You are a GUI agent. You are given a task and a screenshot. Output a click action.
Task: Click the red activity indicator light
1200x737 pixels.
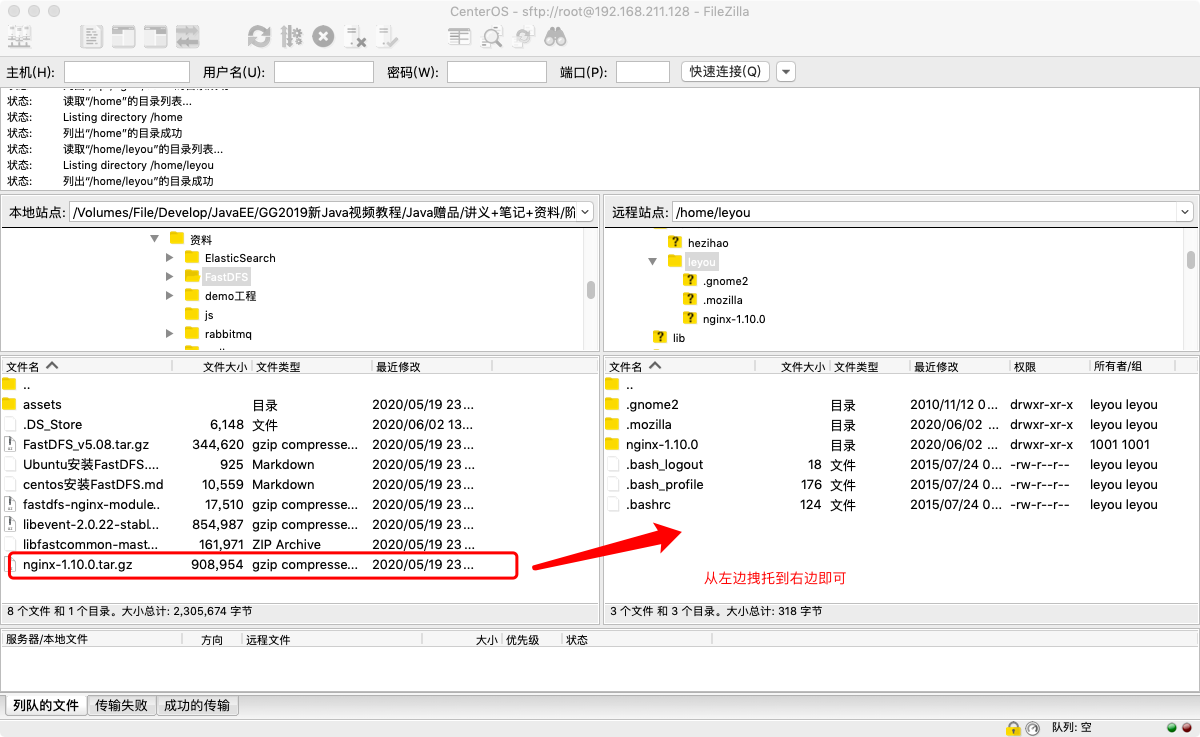pos(1186,727)
